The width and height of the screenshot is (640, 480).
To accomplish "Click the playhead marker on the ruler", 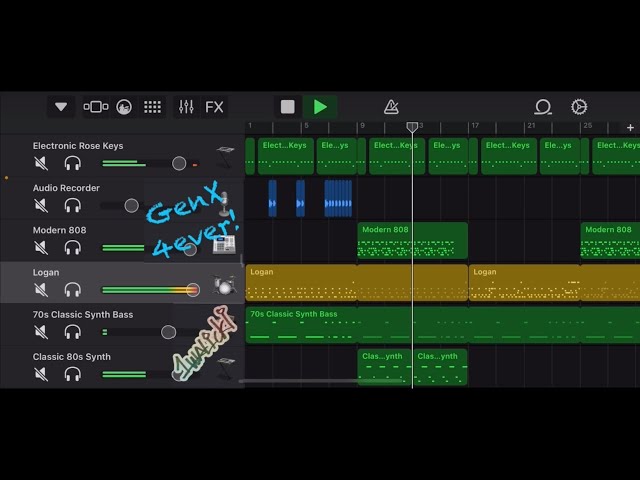I will [412, 127].
